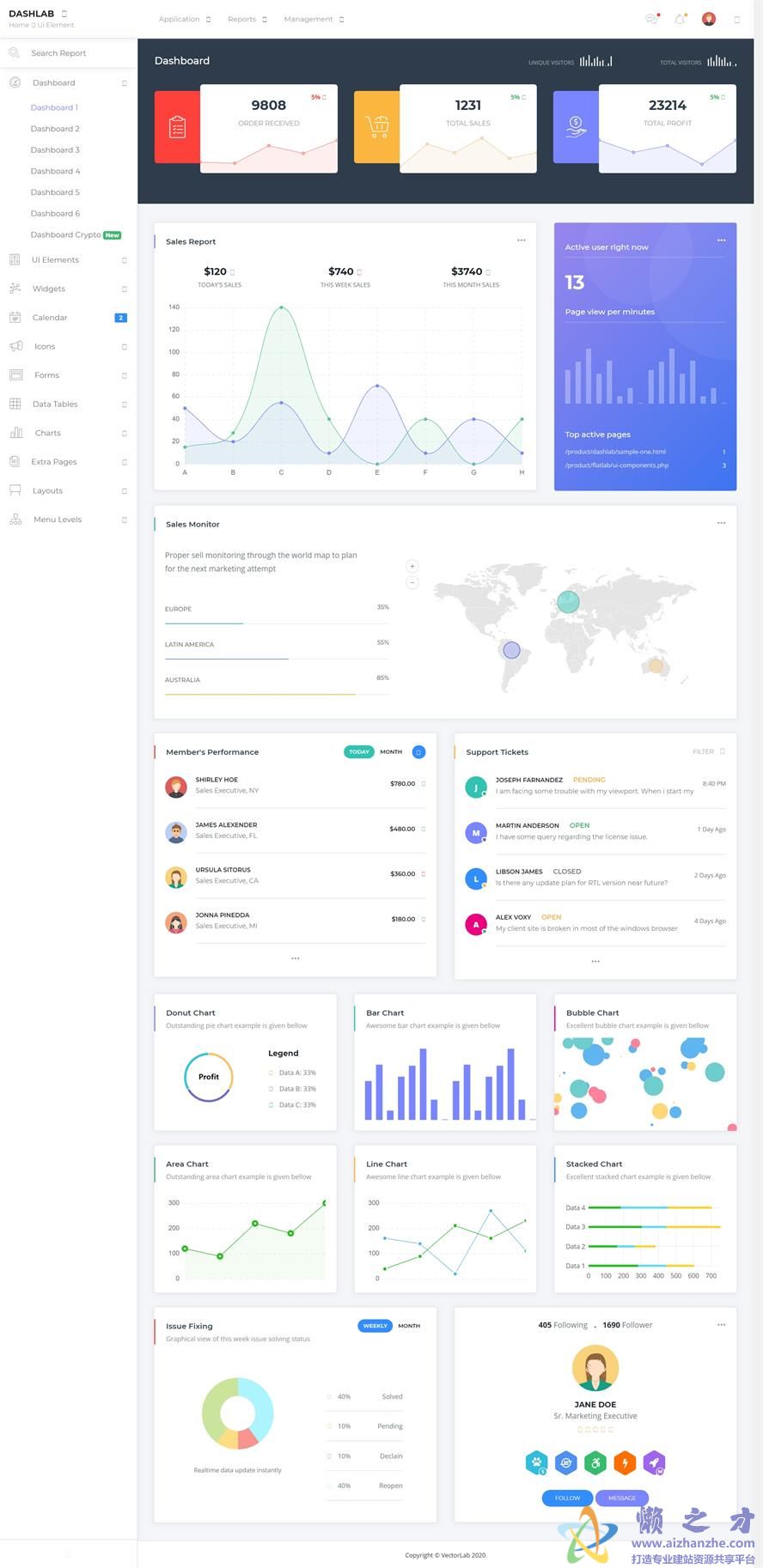
Task: Toggle Issue Fixing to Weekly view
Action: [x=375, y=1326]
